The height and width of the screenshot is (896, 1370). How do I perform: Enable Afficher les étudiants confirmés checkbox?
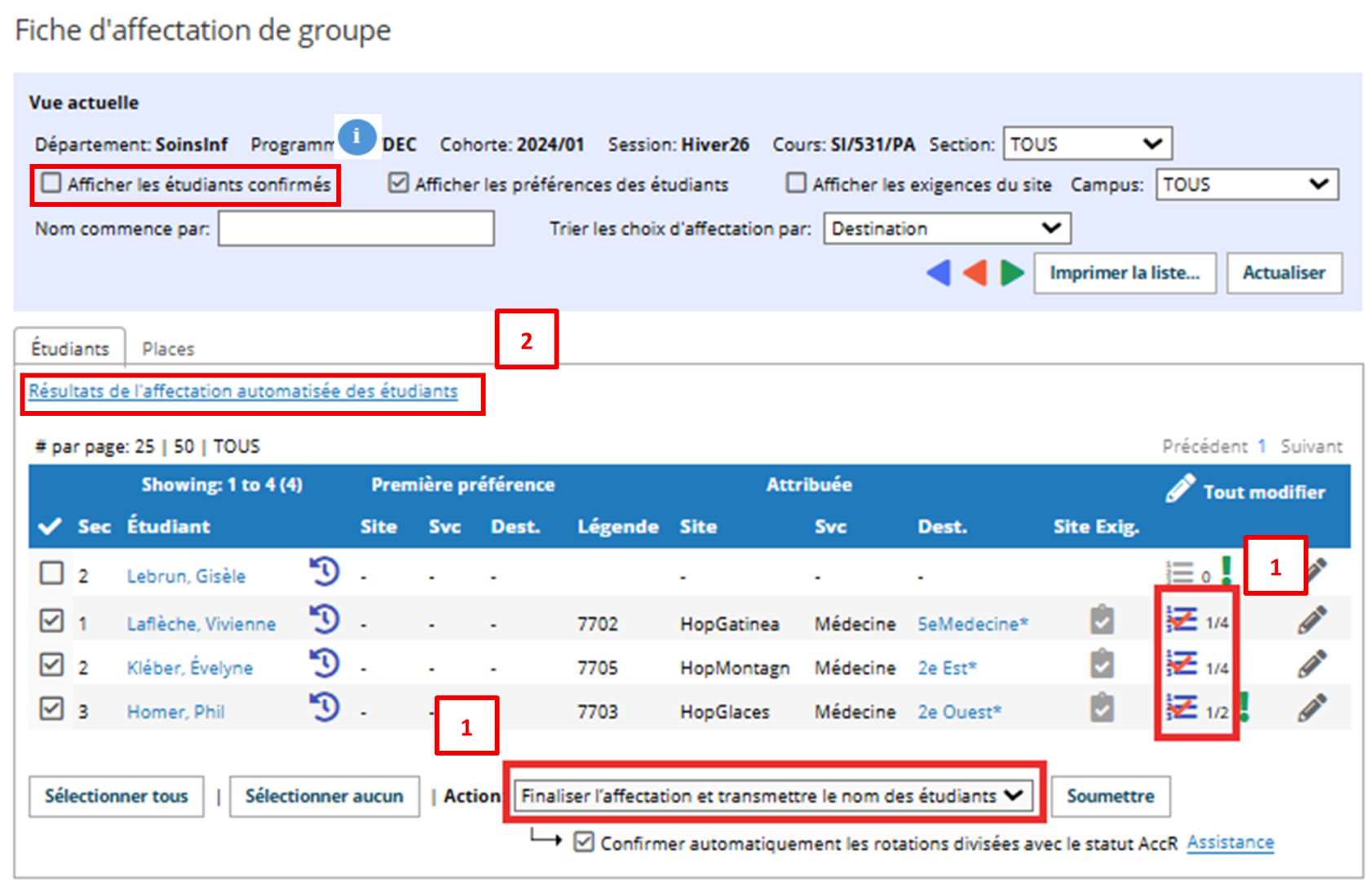click(51, 183)
